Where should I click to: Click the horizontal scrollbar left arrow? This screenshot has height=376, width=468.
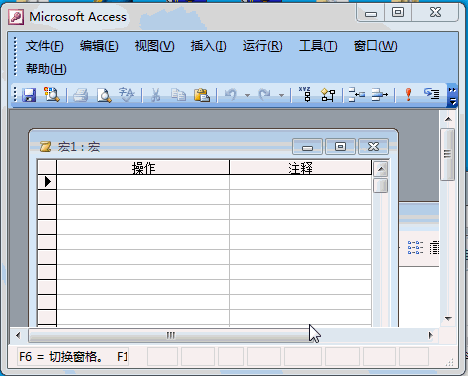click(18, 335)
